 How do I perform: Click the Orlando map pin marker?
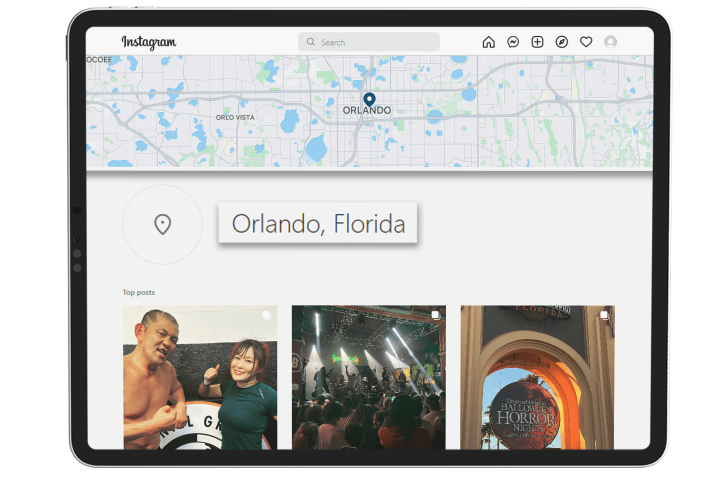click(369, 99)
